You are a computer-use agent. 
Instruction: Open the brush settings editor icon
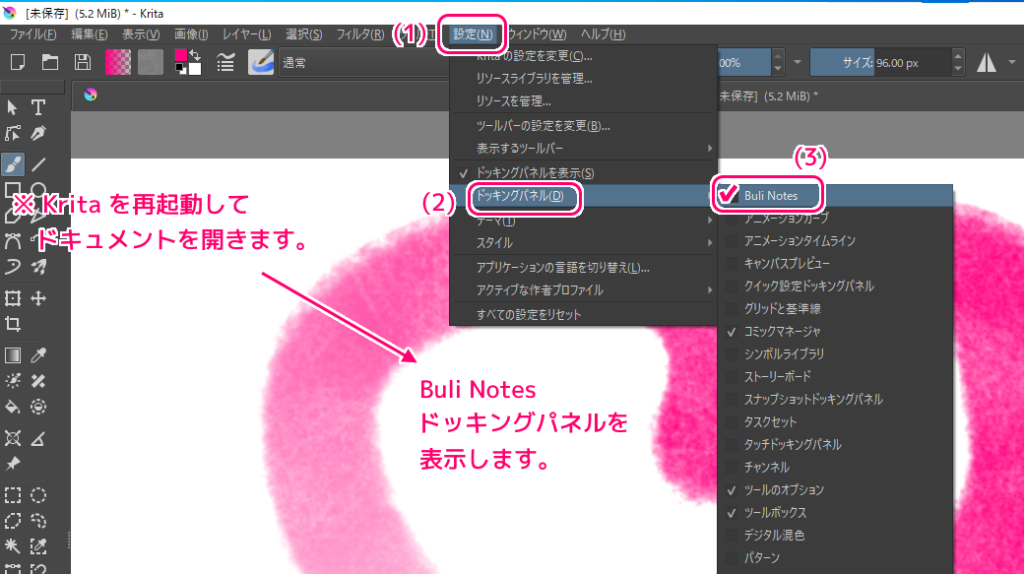point(225,62)
